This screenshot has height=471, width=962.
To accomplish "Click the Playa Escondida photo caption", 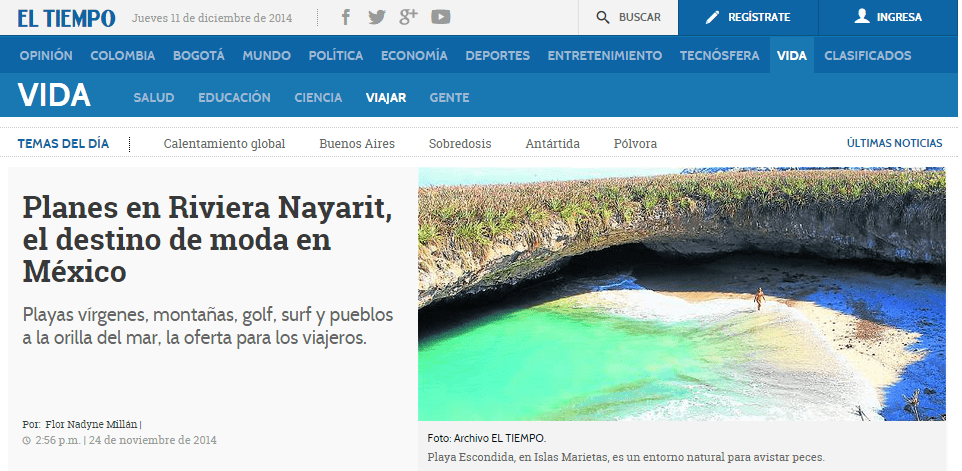I will click(626, 457).
